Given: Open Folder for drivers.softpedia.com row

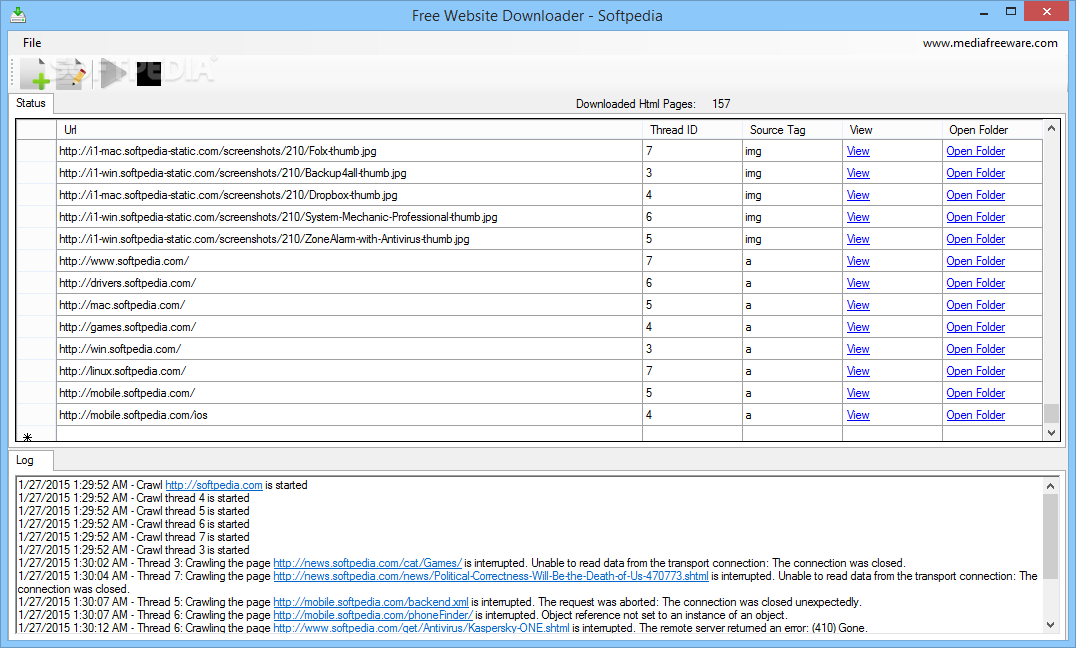Looking at the screenshot, I should 975,283.
